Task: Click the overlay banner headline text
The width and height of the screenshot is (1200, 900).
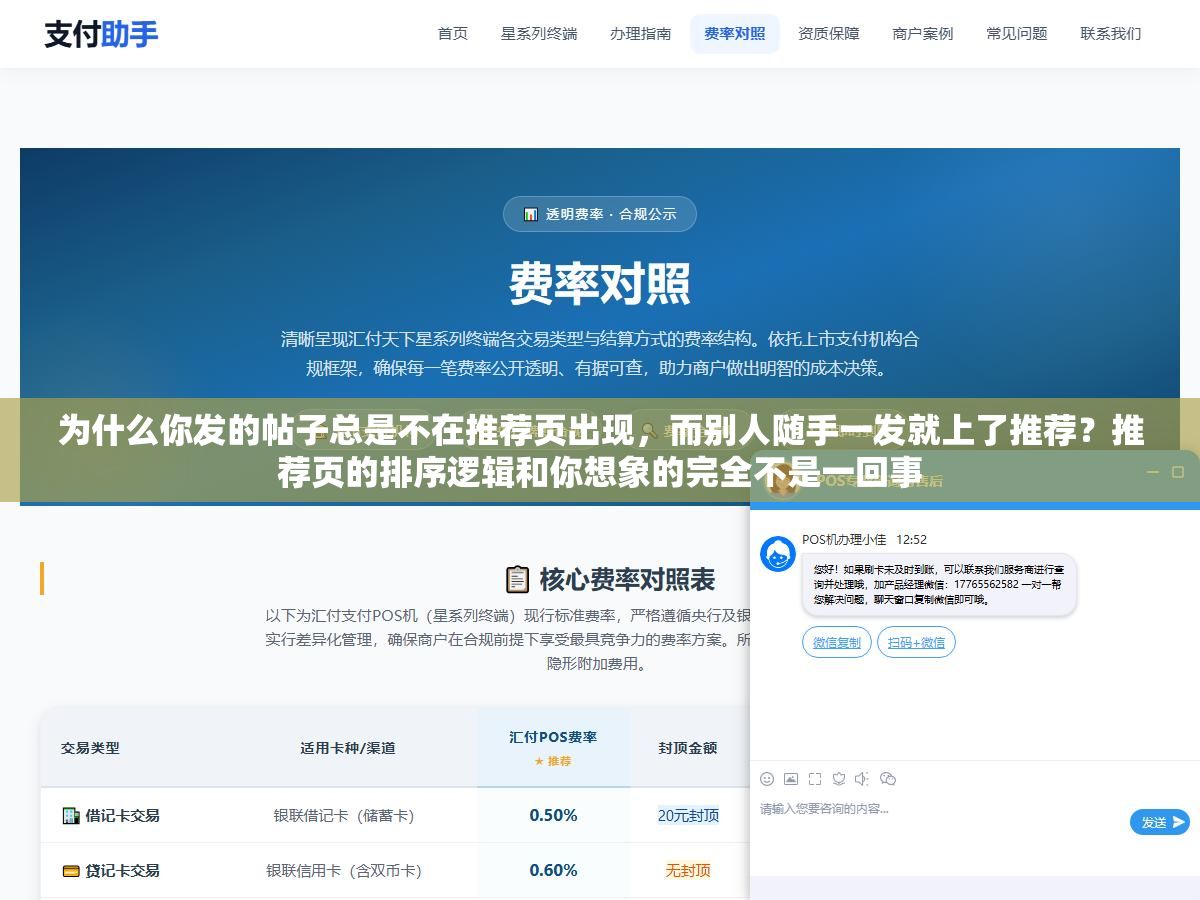Action: click(x=600, y=451)
